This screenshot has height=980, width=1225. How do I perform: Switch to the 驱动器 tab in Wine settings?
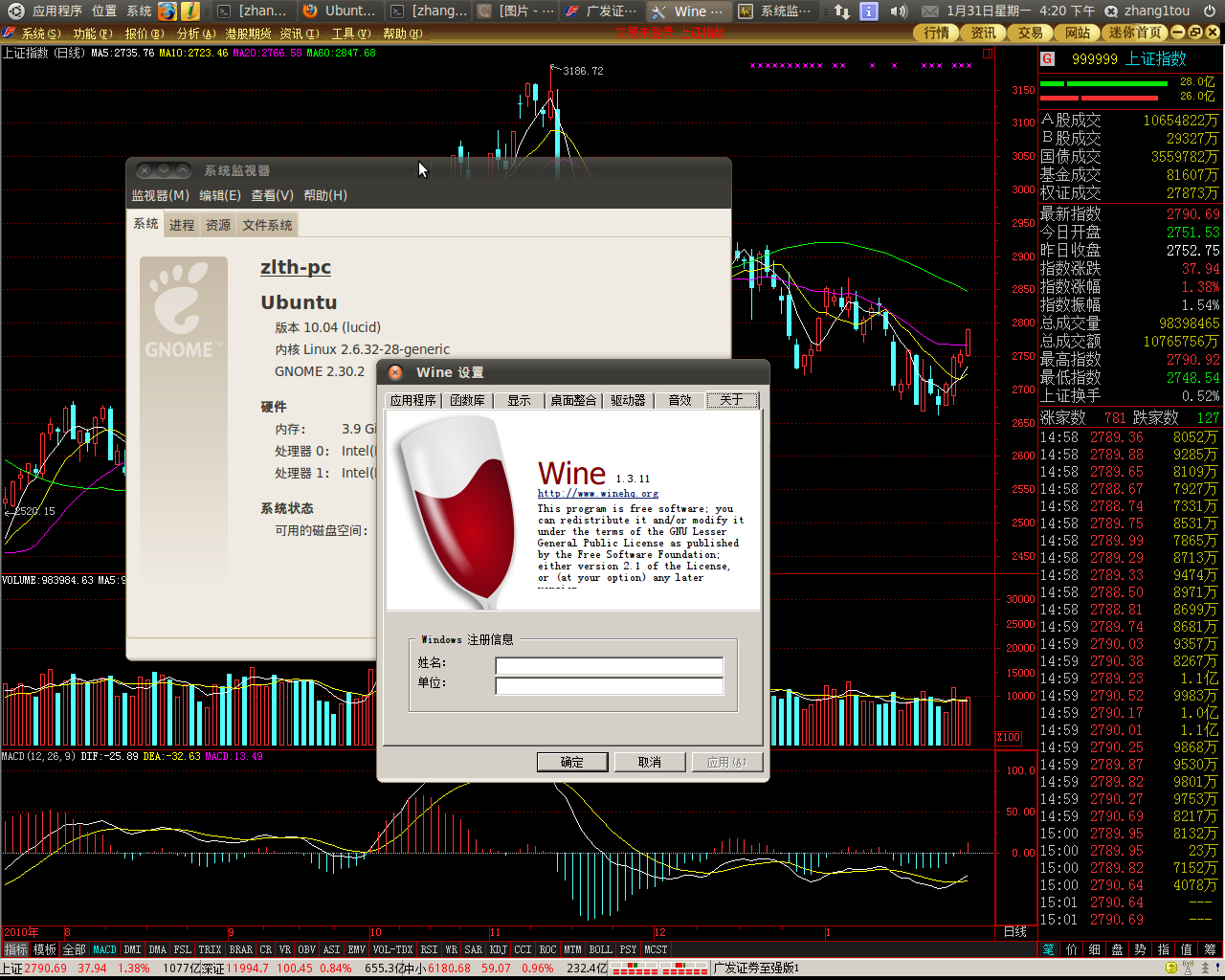pos(628,400)
